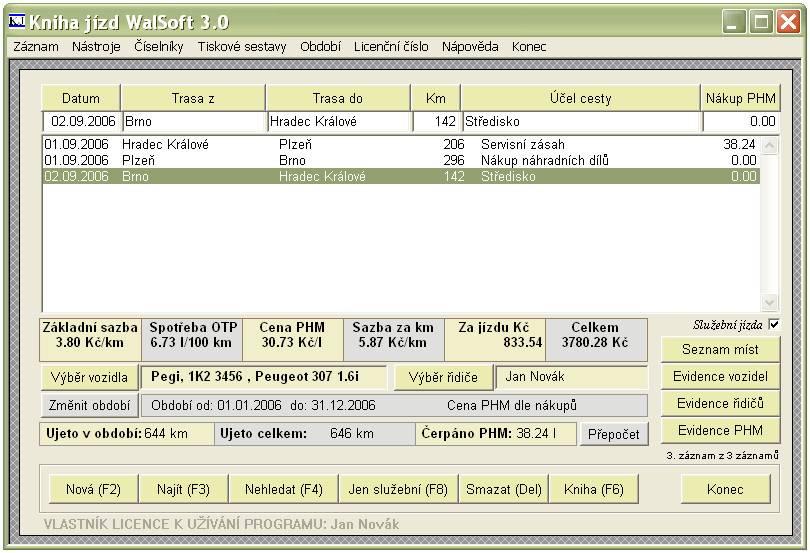Click the Trasa do column header
Screen dimensions: 810x553
tap(338, 98)
